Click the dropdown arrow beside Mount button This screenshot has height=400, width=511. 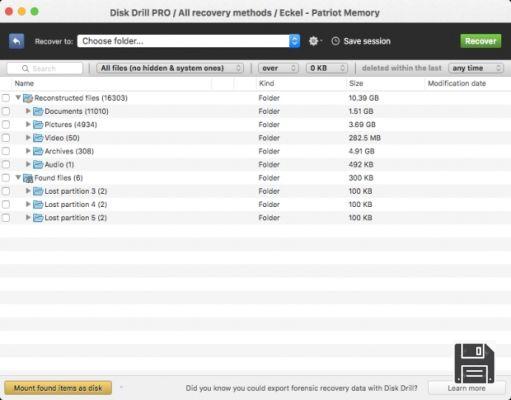tap(121, 387)
